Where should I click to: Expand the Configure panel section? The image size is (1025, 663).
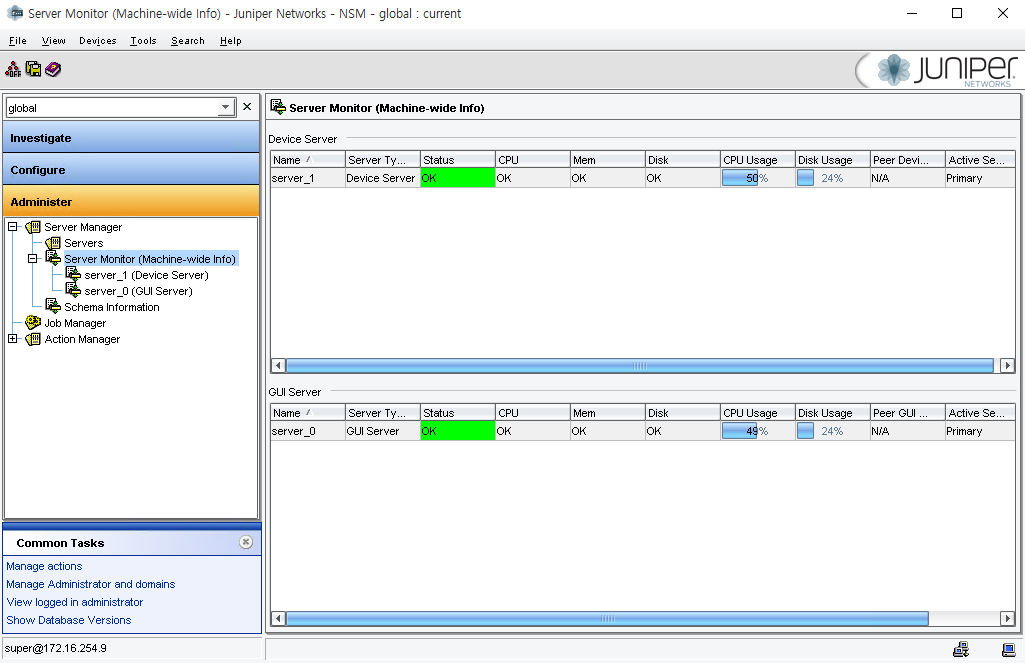click(x=131, y=169)
